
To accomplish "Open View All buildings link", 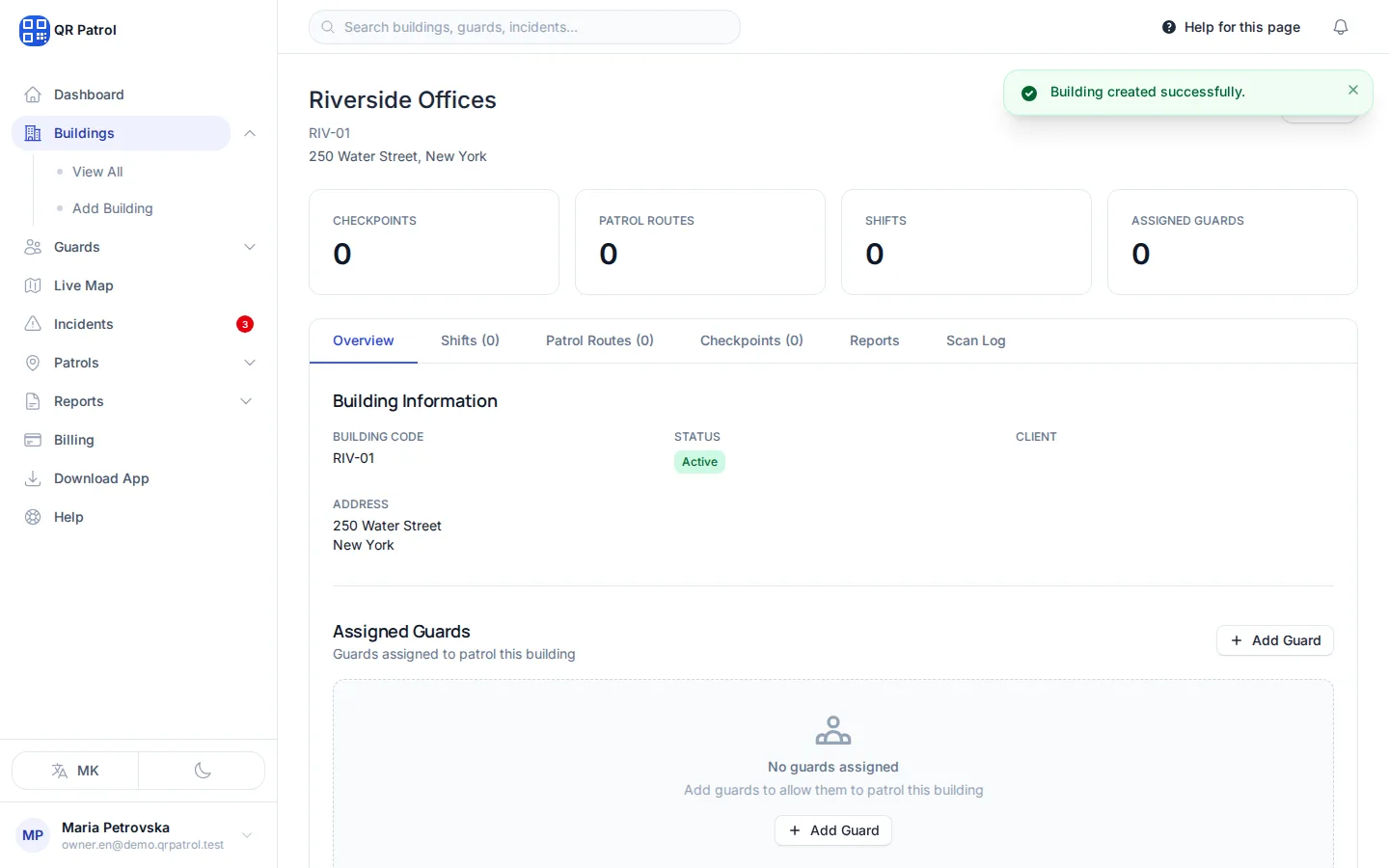I will [x=97, y=172].
